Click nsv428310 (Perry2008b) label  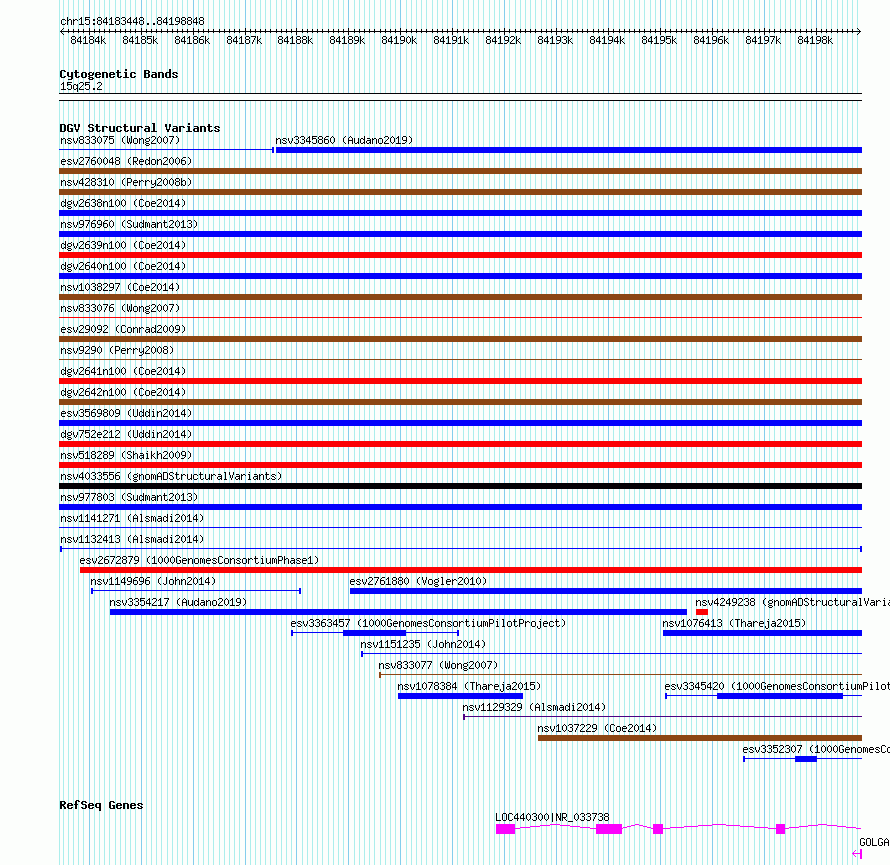click(x=126, y=182)
